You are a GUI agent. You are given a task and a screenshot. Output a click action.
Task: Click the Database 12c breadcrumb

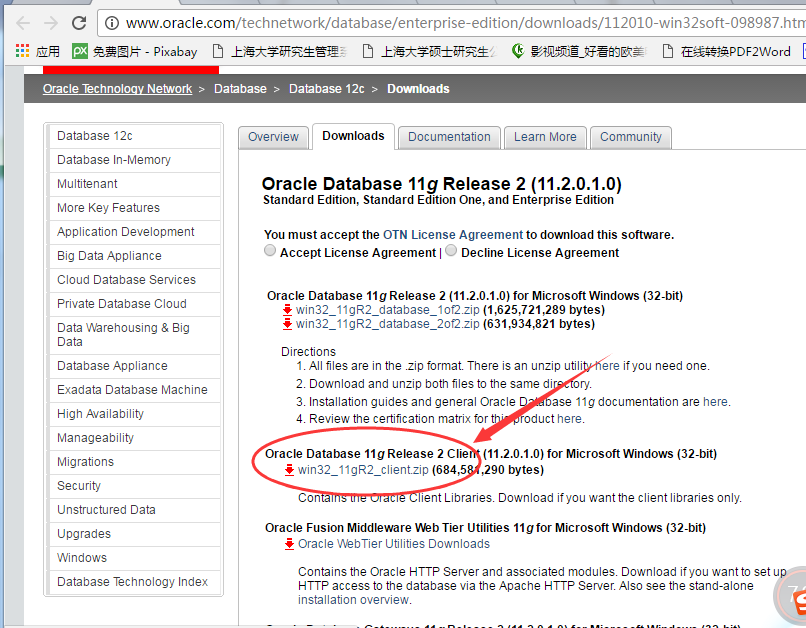pyautogui.click(x=326, y=89)
